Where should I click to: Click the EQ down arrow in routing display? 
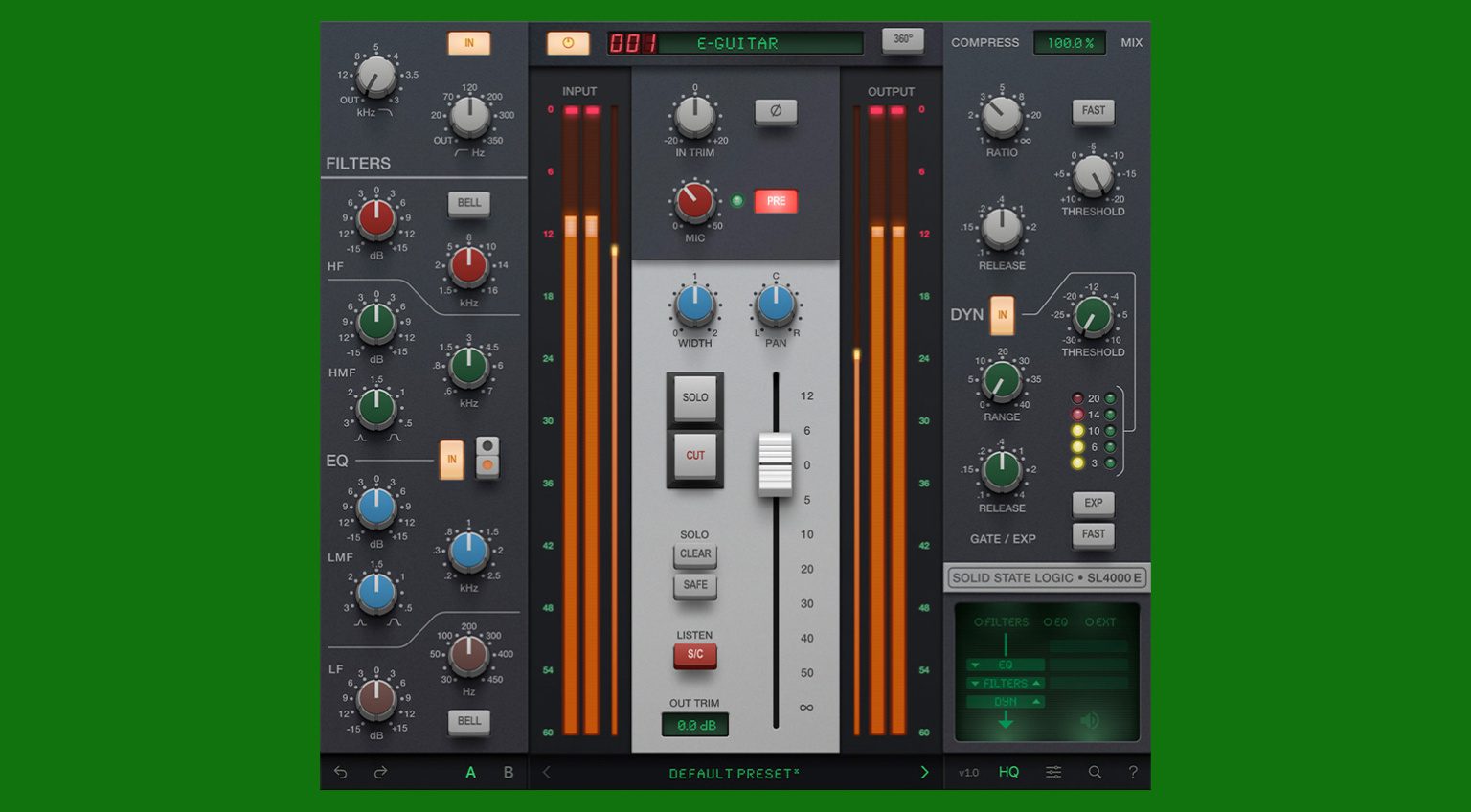click(973, 665)
